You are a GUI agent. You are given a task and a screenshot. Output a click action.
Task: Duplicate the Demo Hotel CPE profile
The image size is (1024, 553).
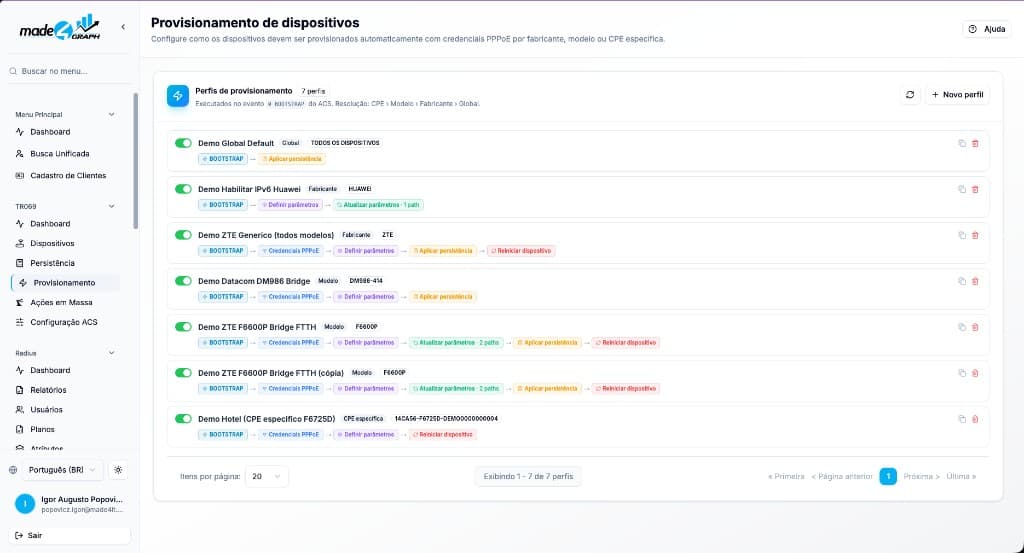click(962, 419)
